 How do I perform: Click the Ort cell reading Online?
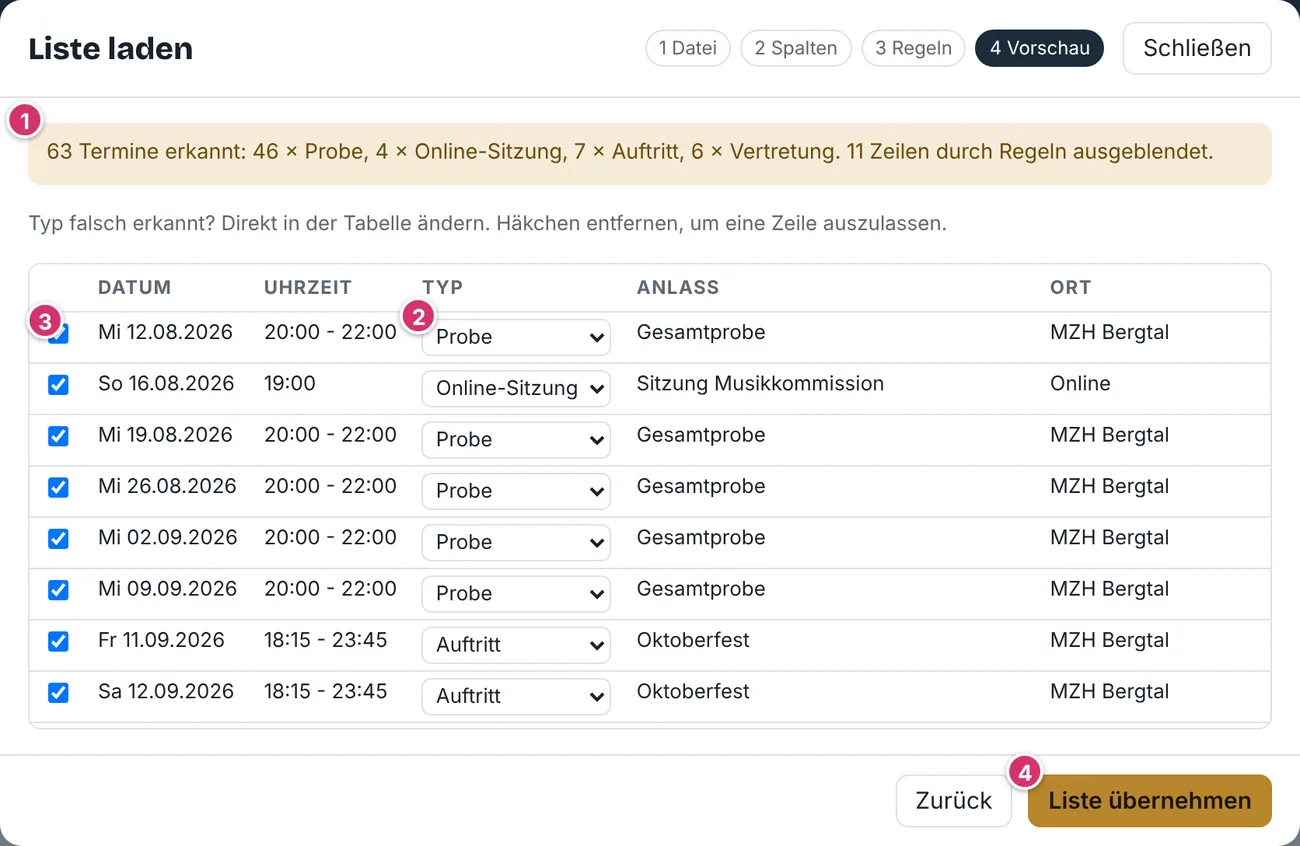[1080, 383]
